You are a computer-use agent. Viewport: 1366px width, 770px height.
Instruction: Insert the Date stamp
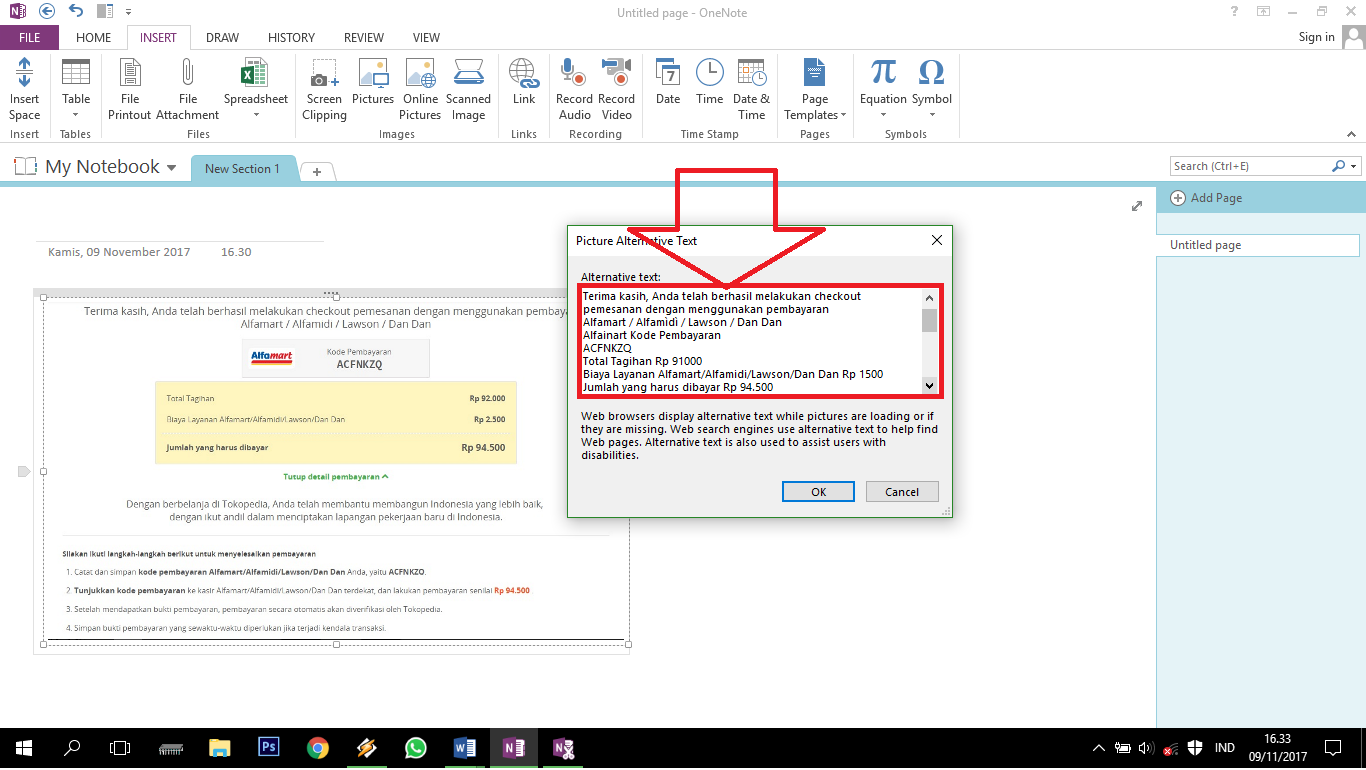click(x=668, y=82)
